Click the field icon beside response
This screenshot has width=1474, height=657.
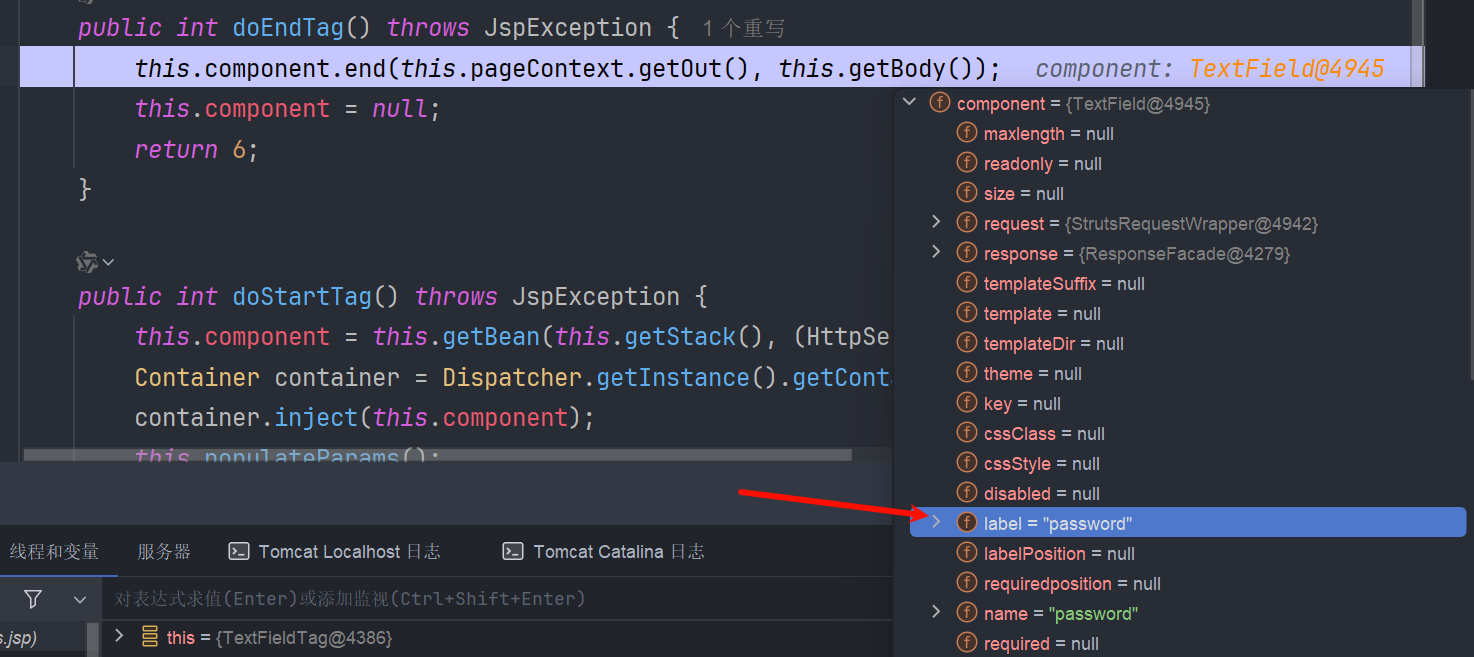(x=967, y=253)
